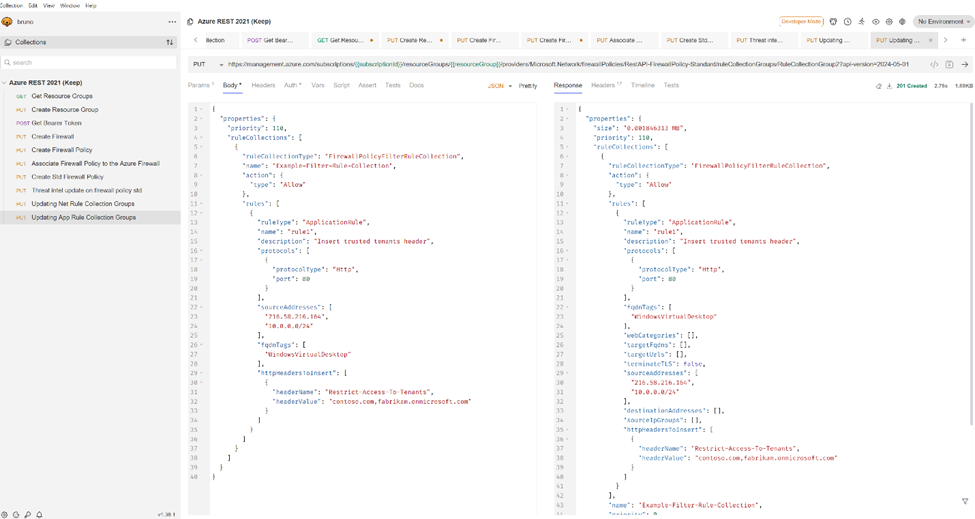Open the timeline clock icon
Viewport: 975px width, 519px height.
click(848, 22)
